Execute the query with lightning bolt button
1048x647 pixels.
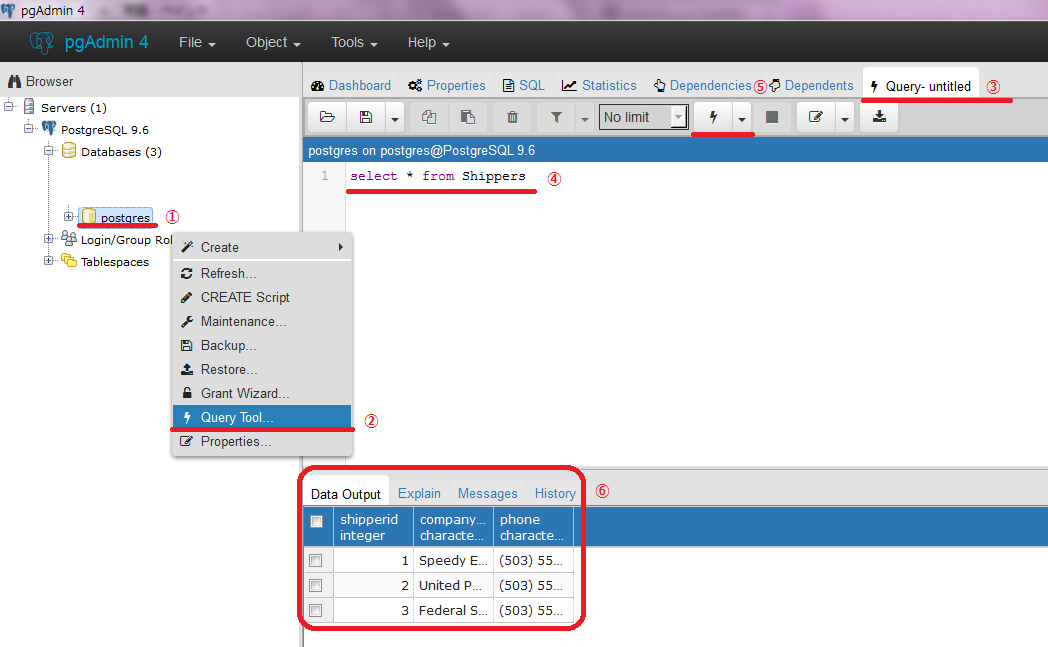(713, 117)
